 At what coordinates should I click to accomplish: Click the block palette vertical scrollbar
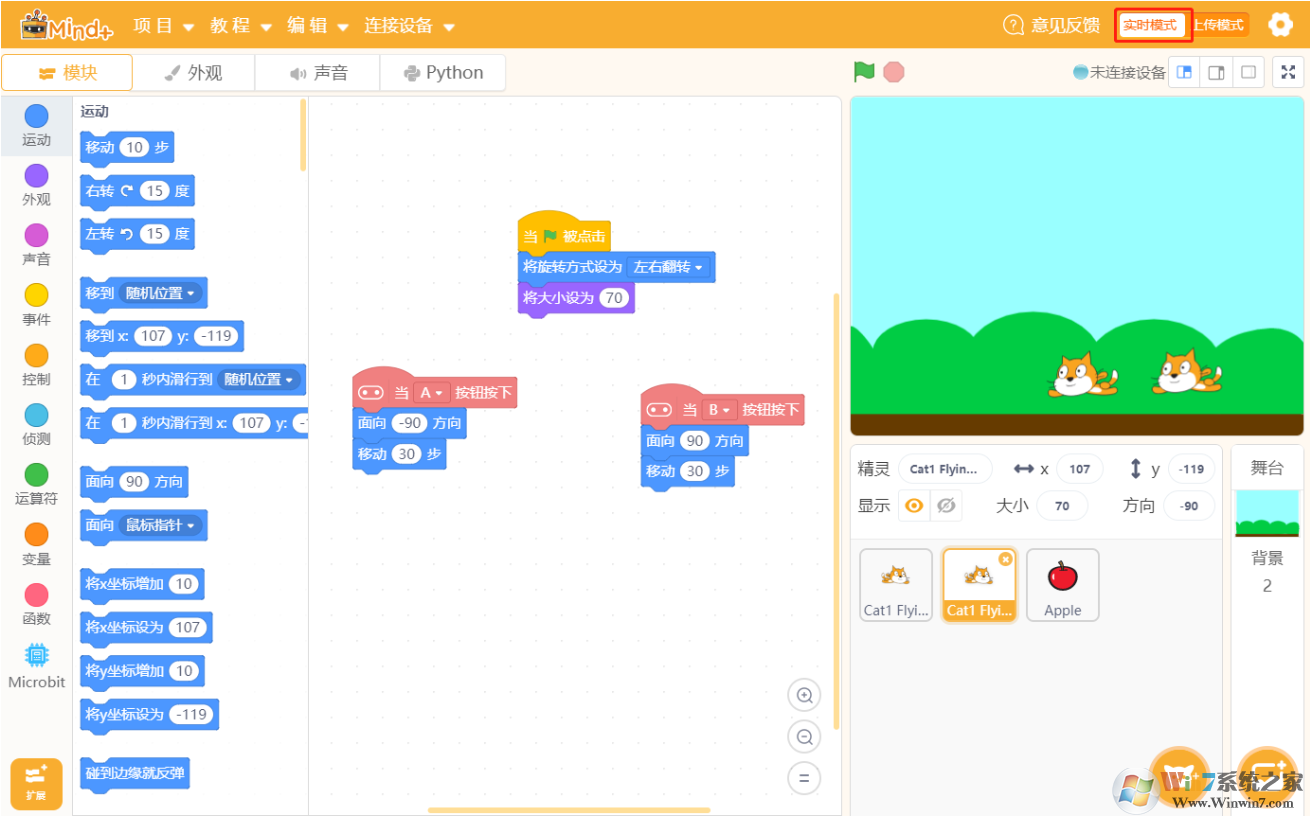point(303,135)
